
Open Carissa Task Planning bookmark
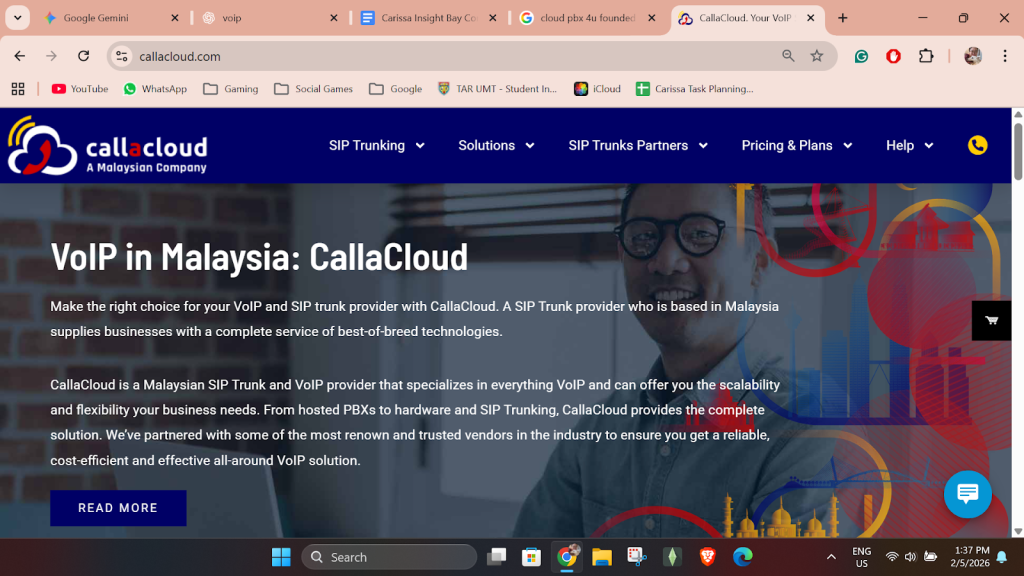[x=695, y=89]
